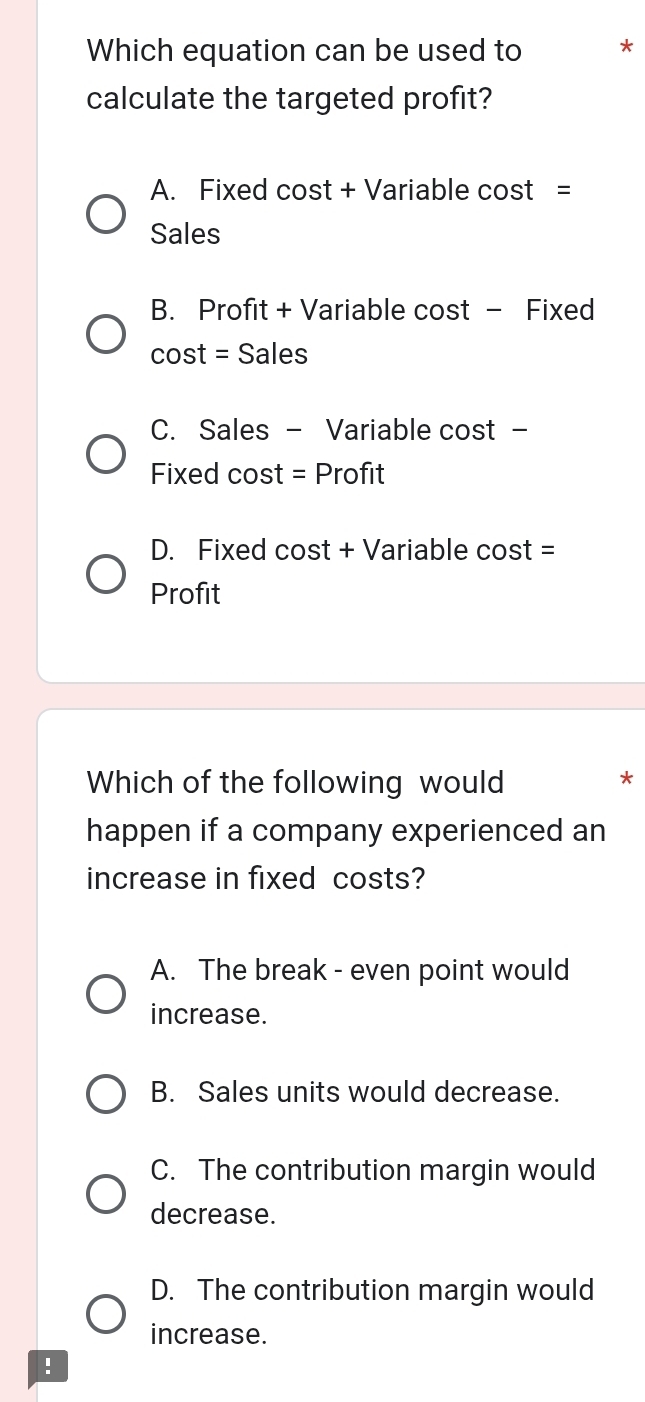
Task: Click the answer text 'D. Fixed cost + Variable cost = Profit'
Action: click(x=352, y=571)
